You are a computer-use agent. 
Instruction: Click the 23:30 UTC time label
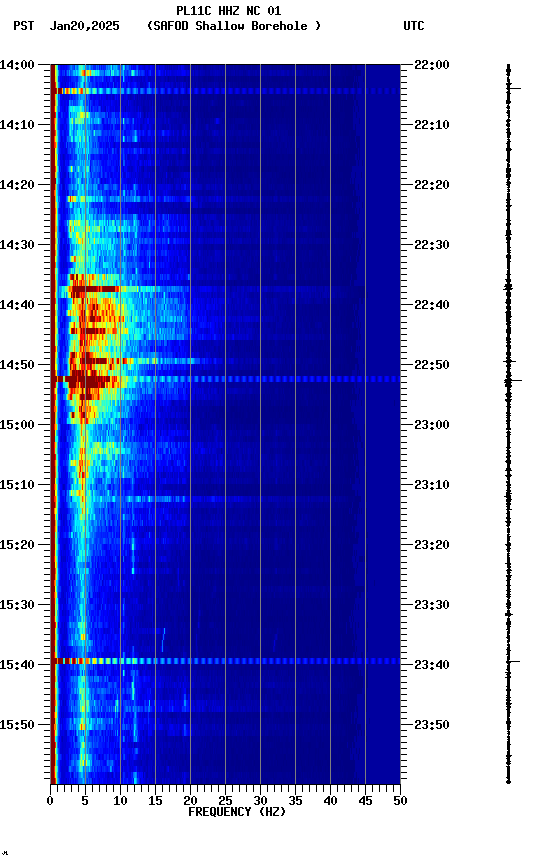click(432, 605)
